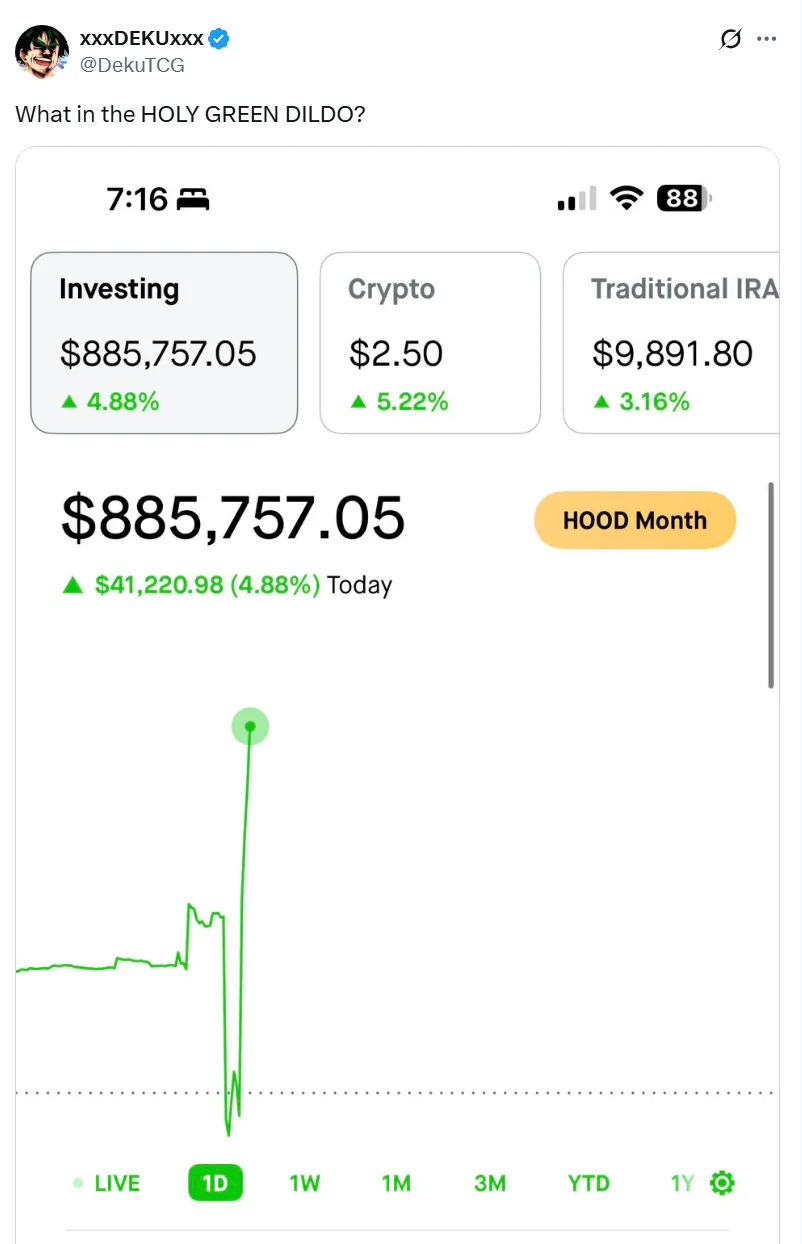Click the blue verified badge

[220, 39]
